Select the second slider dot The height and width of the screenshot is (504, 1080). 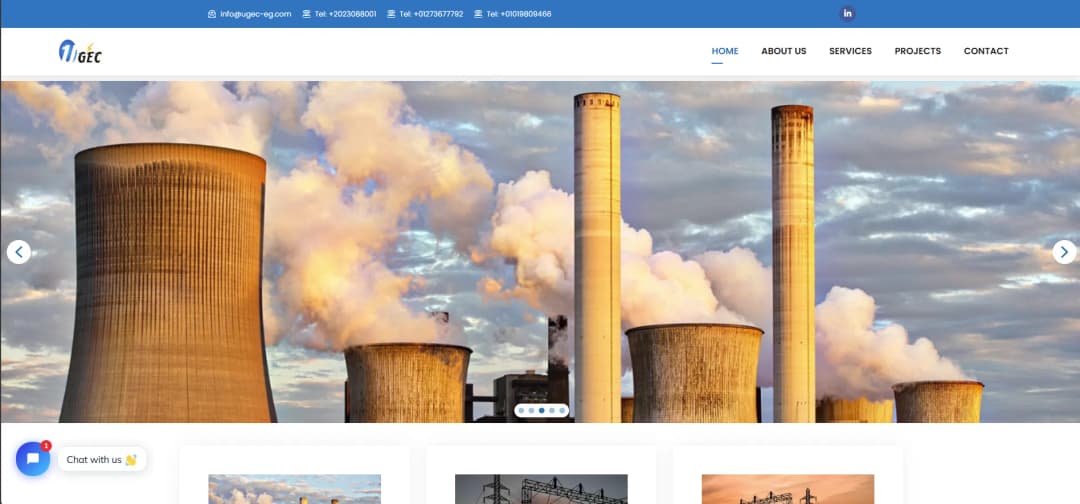point(531,410)
